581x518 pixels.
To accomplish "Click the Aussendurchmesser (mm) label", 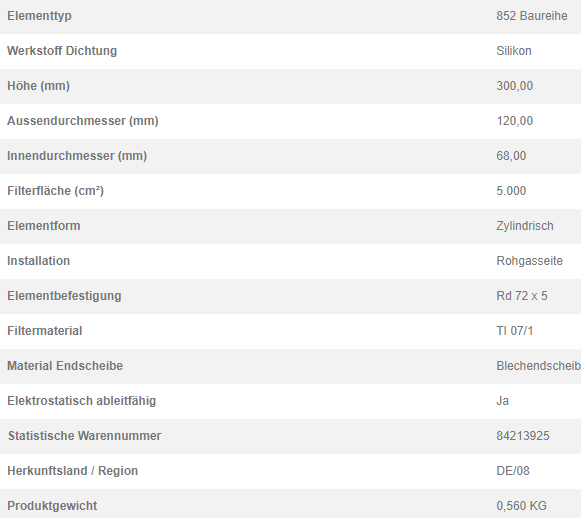I will (83, 121).
